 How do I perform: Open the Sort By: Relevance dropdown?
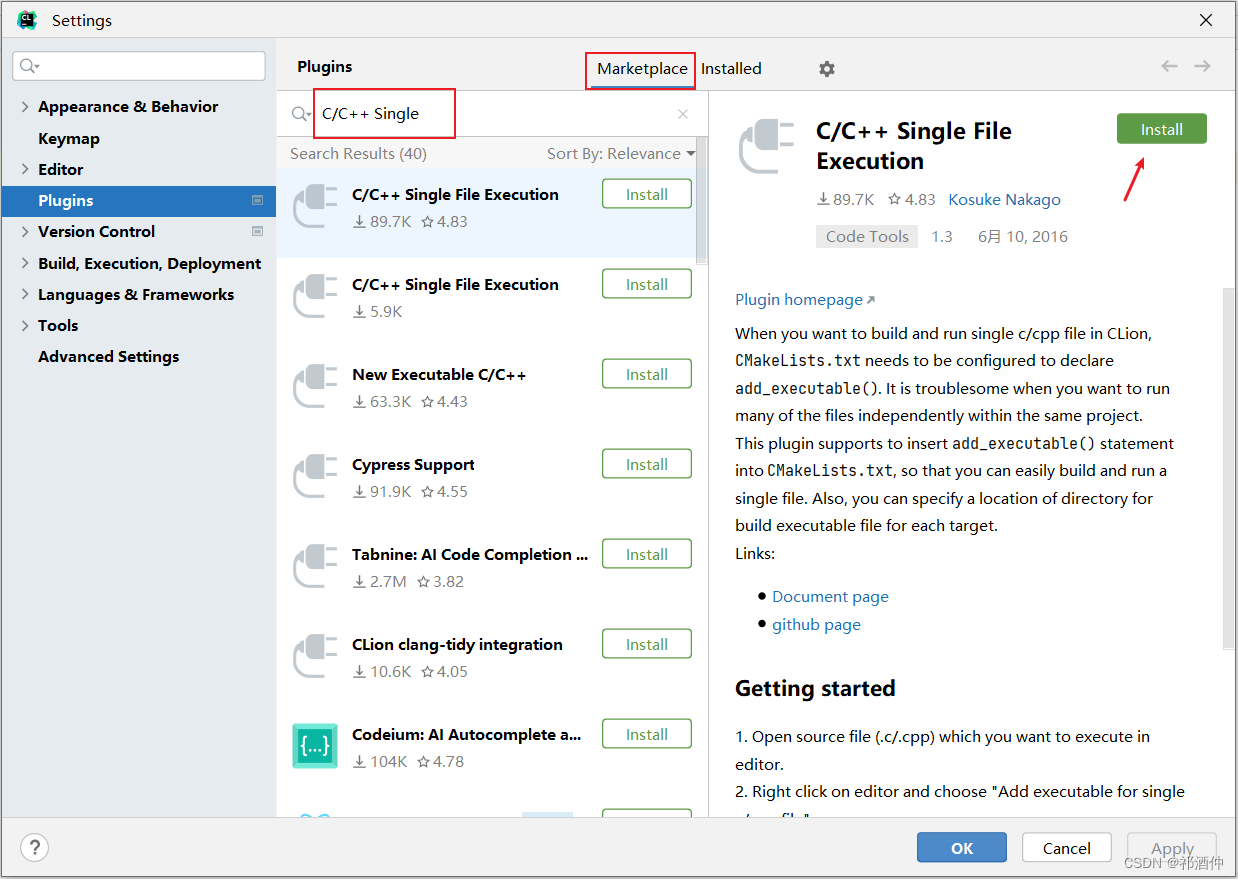(621, 154)
